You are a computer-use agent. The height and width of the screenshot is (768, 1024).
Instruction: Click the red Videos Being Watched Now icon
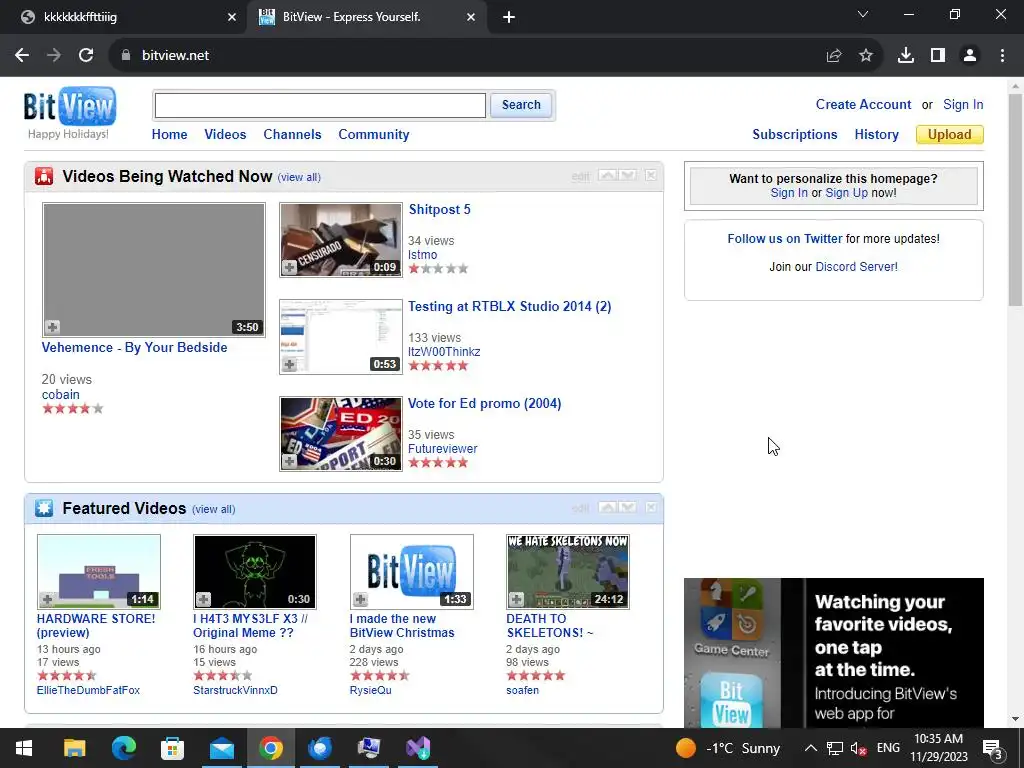44,176
